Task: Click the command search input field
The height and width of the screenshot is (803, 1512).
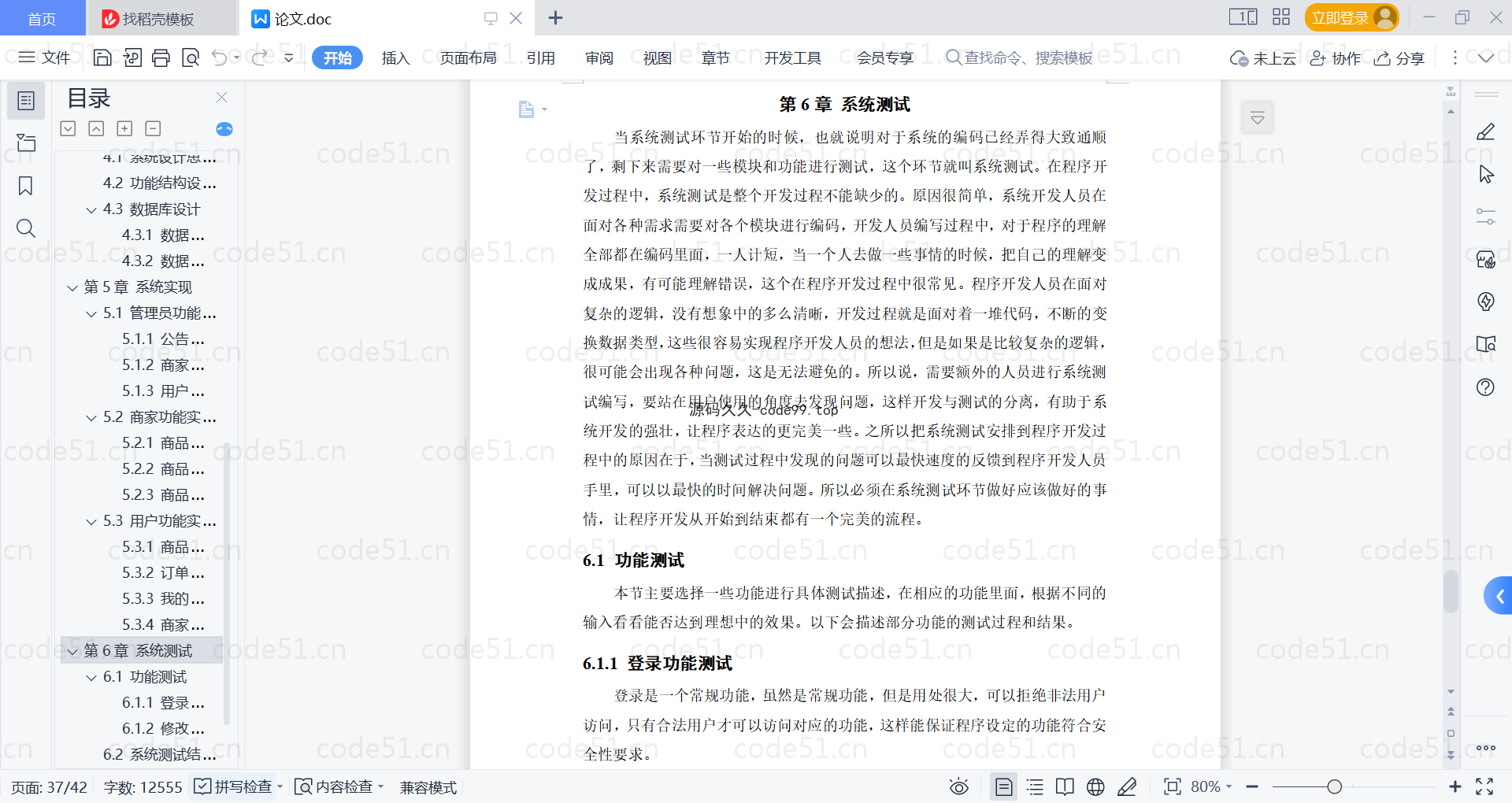Action: (x=1020, y=57)
